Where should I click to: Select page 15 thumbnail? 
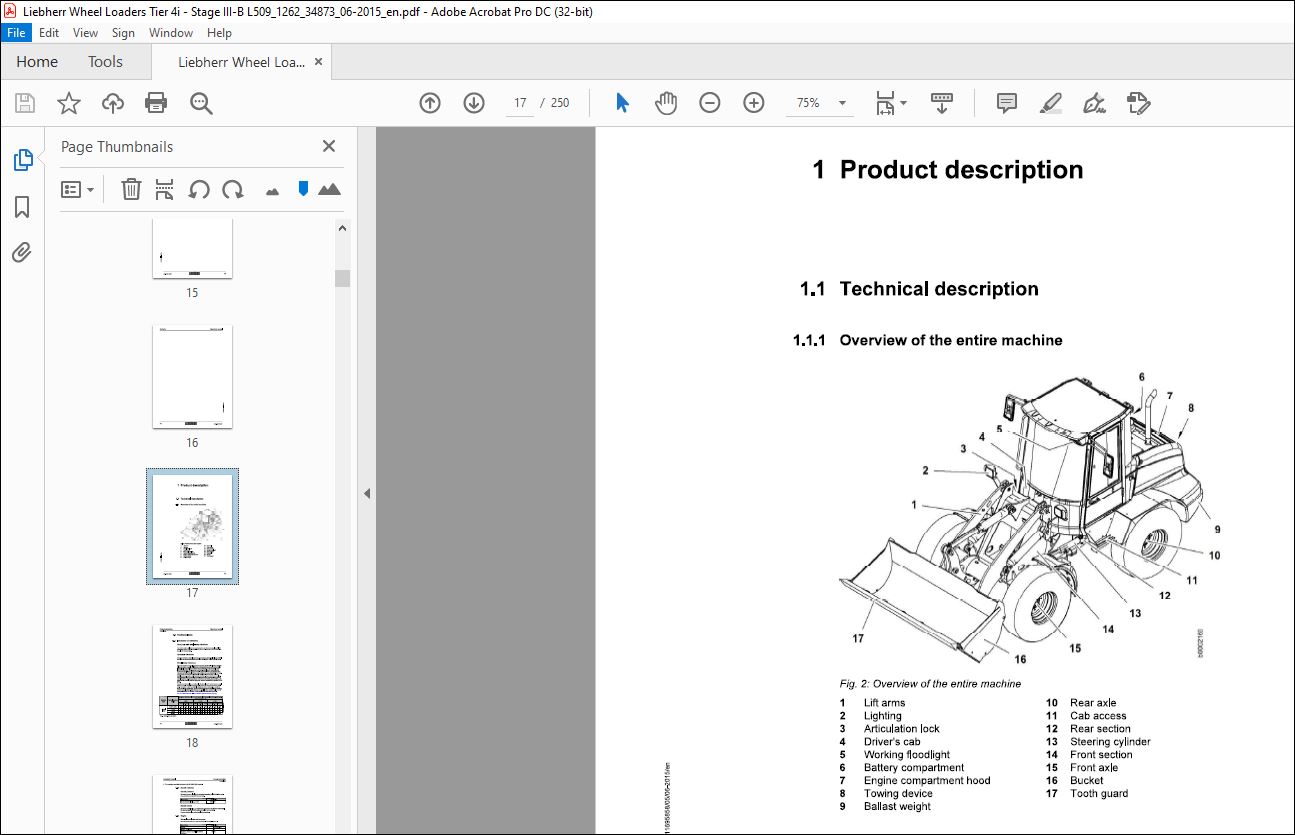[x=192, y=250]
